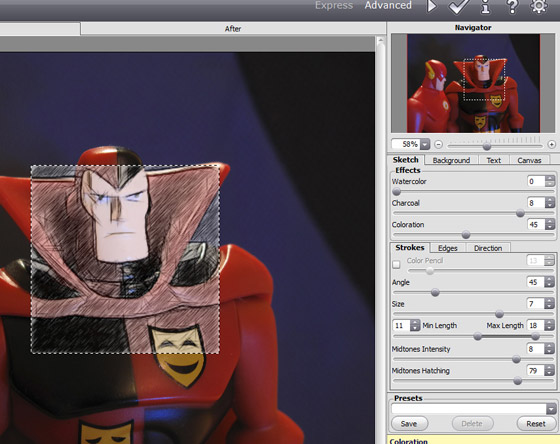
Task: Click the Size value field
Action: click(x=535, y=304)
